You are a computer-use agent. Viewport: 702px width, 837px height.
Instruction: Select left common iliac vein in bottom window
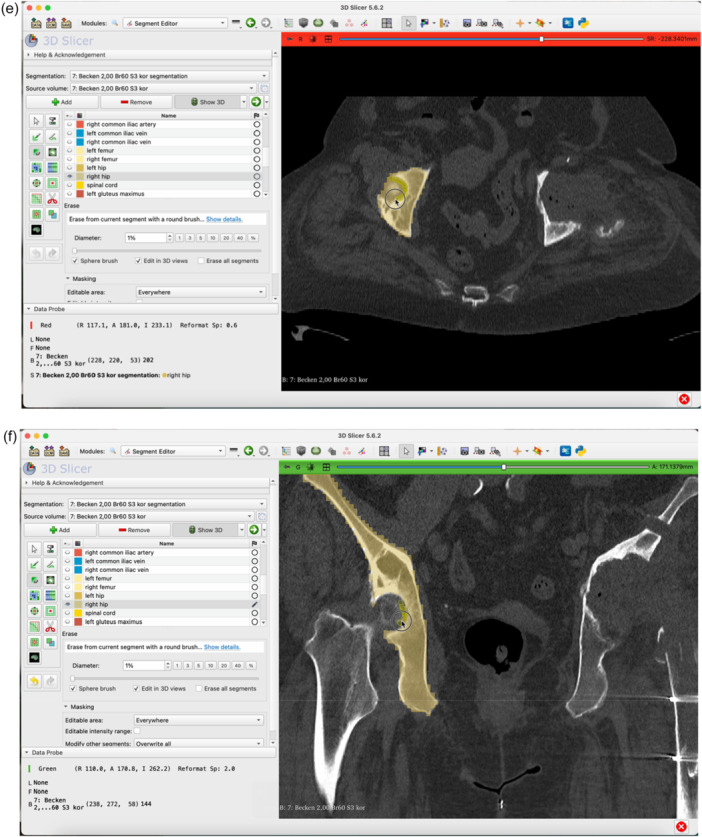point(115,561)
